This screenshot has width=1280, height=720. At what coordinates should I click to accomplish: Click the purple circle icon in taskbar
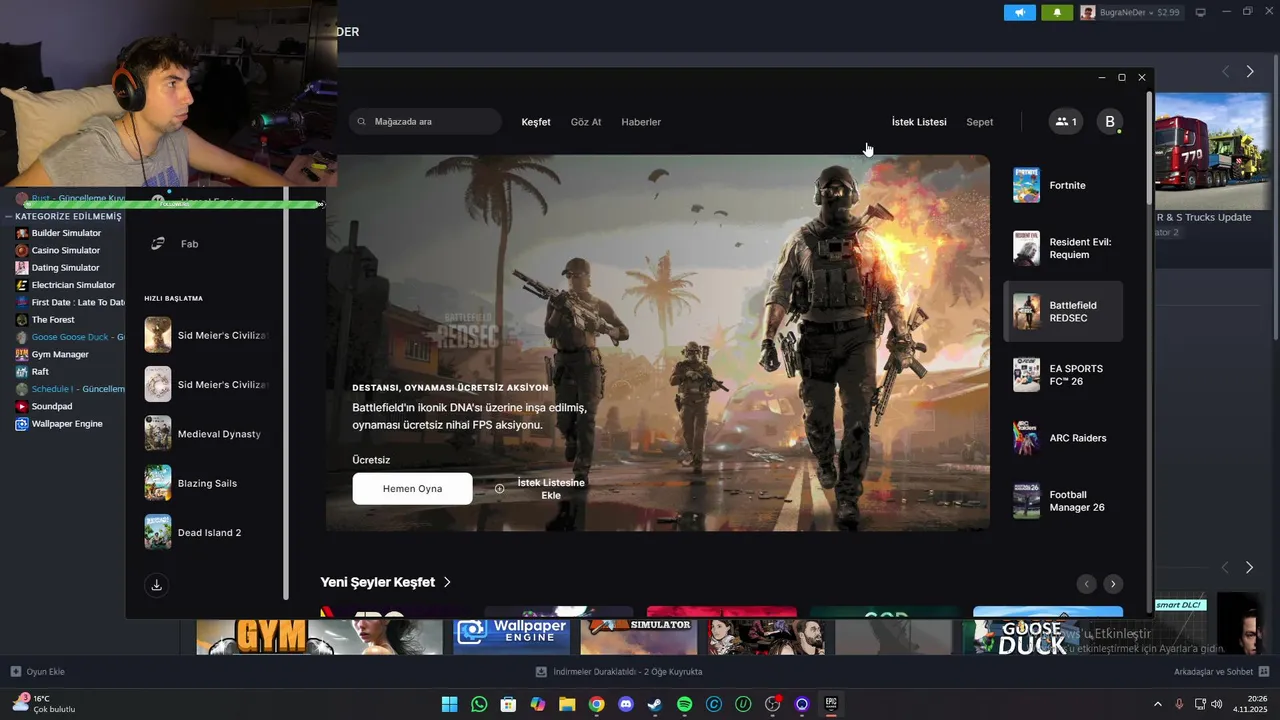pos(802,704)
